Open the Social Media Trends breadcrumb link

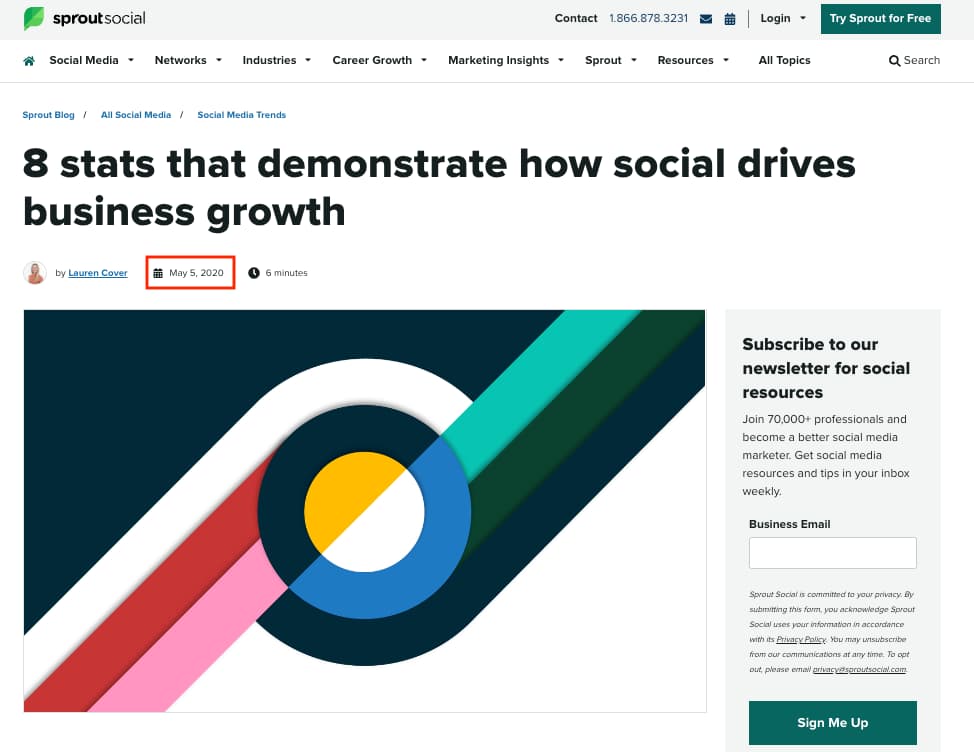point(241,115)
